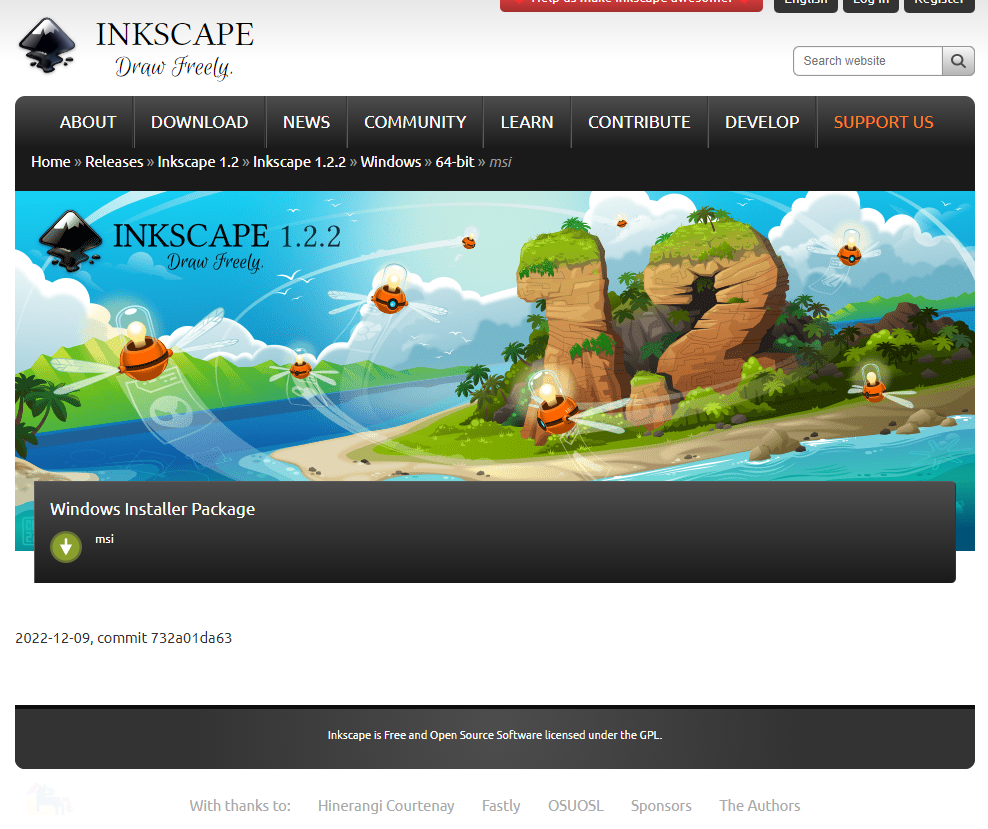Image resolution: width=988 pixels, height=829 pixels.
Task: Click the English language button
Action: click(x=805, y=5)
